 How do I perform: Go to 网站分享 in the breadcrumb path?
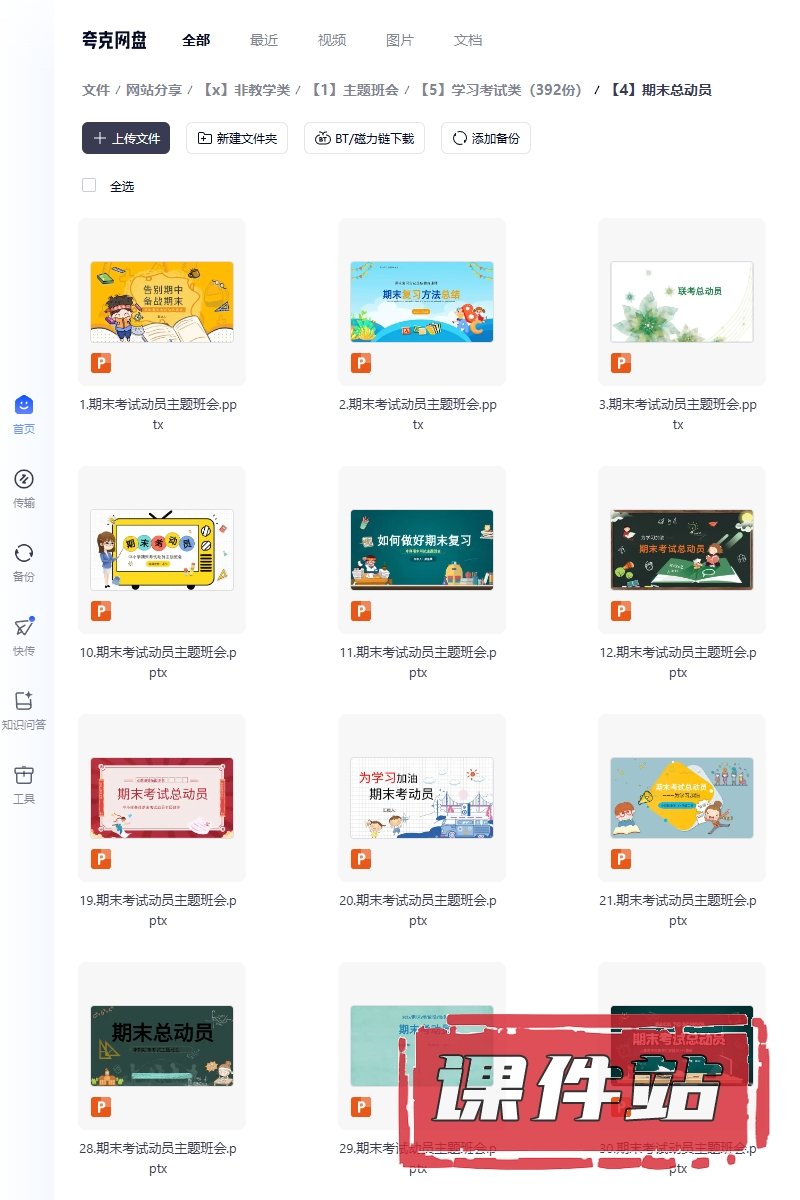click(x=154, y=90)
